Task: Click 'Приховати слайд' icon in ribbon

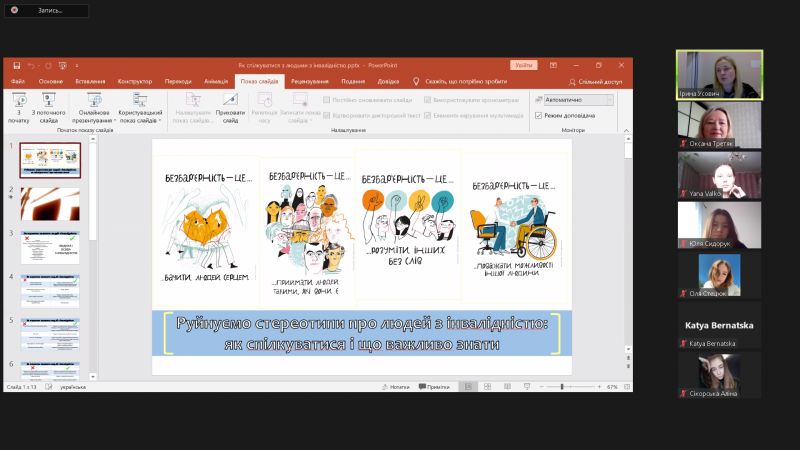Action: (229, 104)
